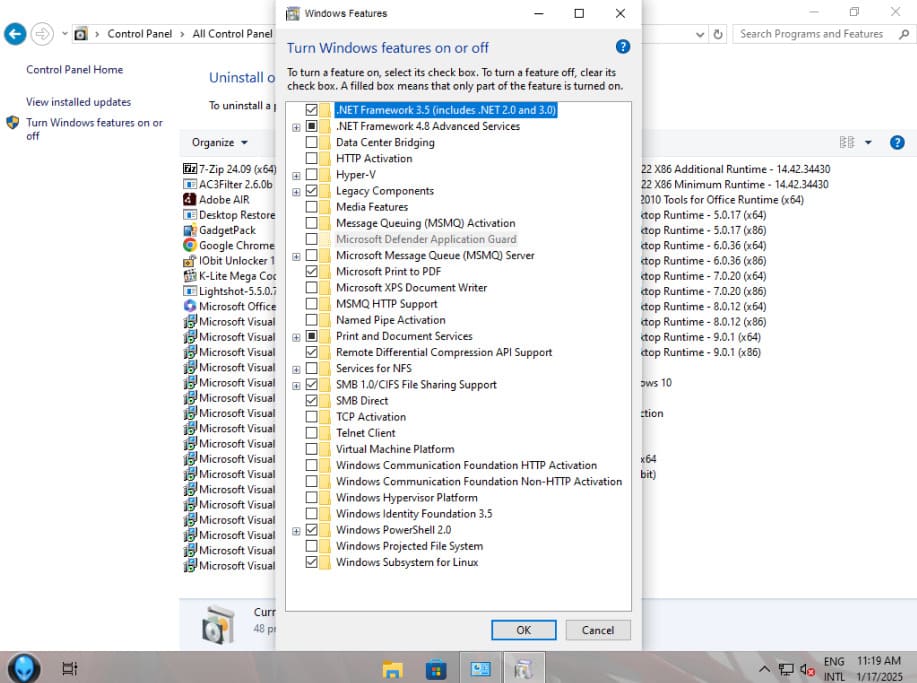Viewport: 917px width, 683px height.
Task: Click the OK button
Action: [x=523, y=630]
